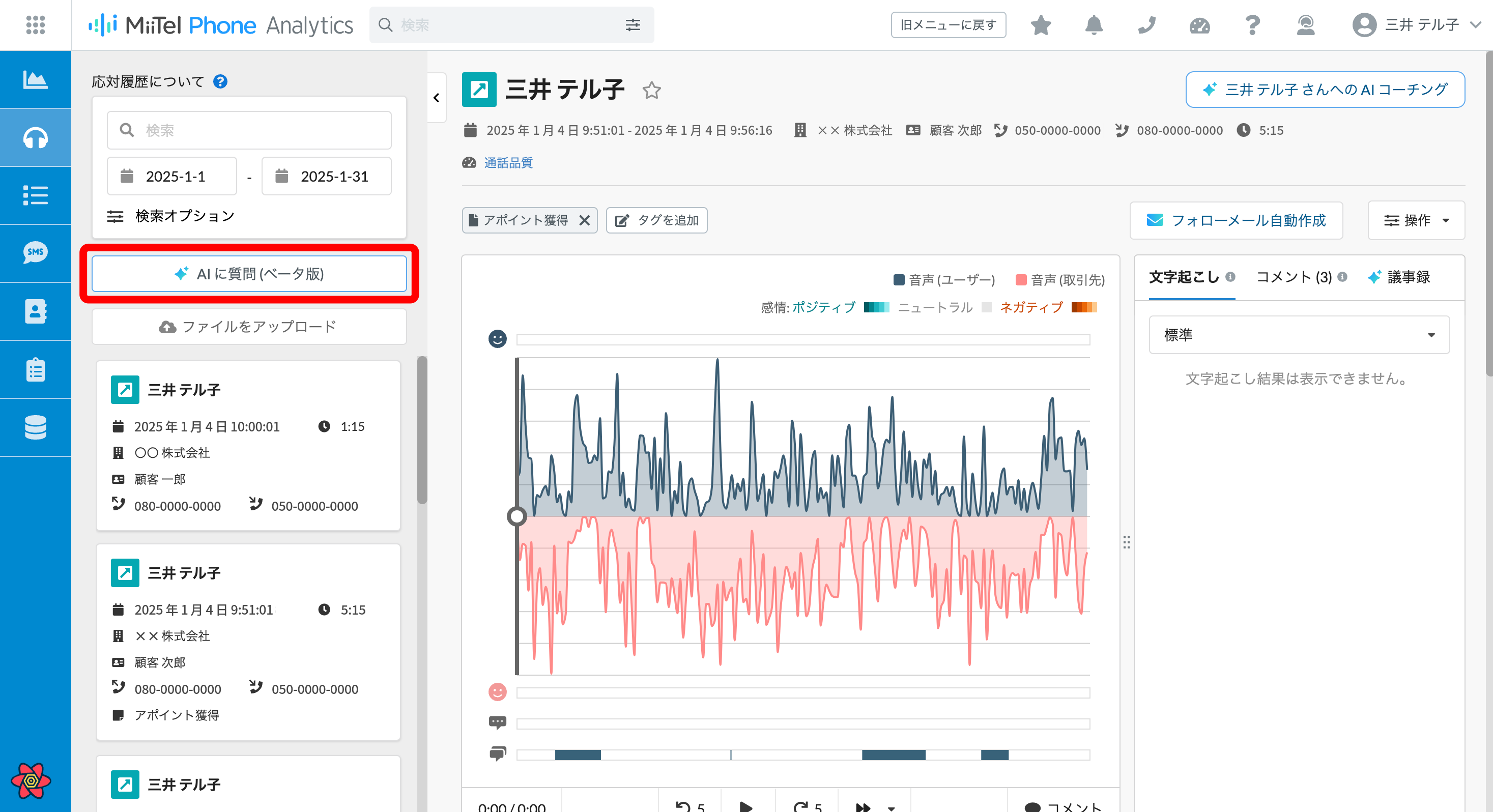The image size is (1493, 812).
Task: Open the analytics chart sidebar icon
Action: point(35,79)
